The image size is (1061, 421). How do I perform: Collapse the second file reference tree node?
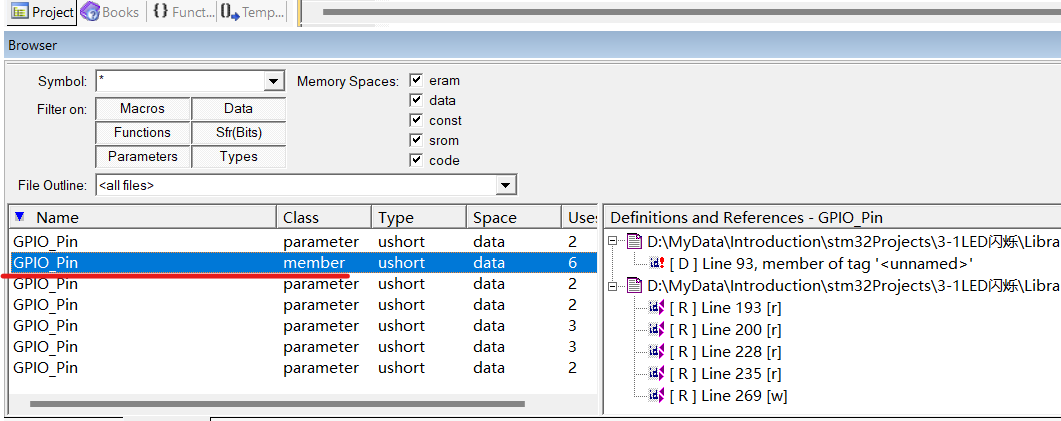point(615,285)
